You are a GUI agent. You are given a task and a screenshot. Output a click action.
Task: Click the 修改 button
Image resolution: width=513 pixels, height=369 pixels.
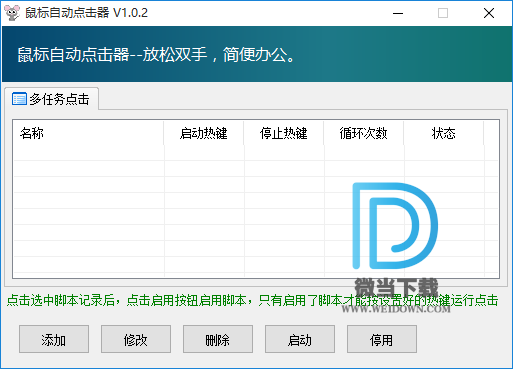click(x=136, y=339)
